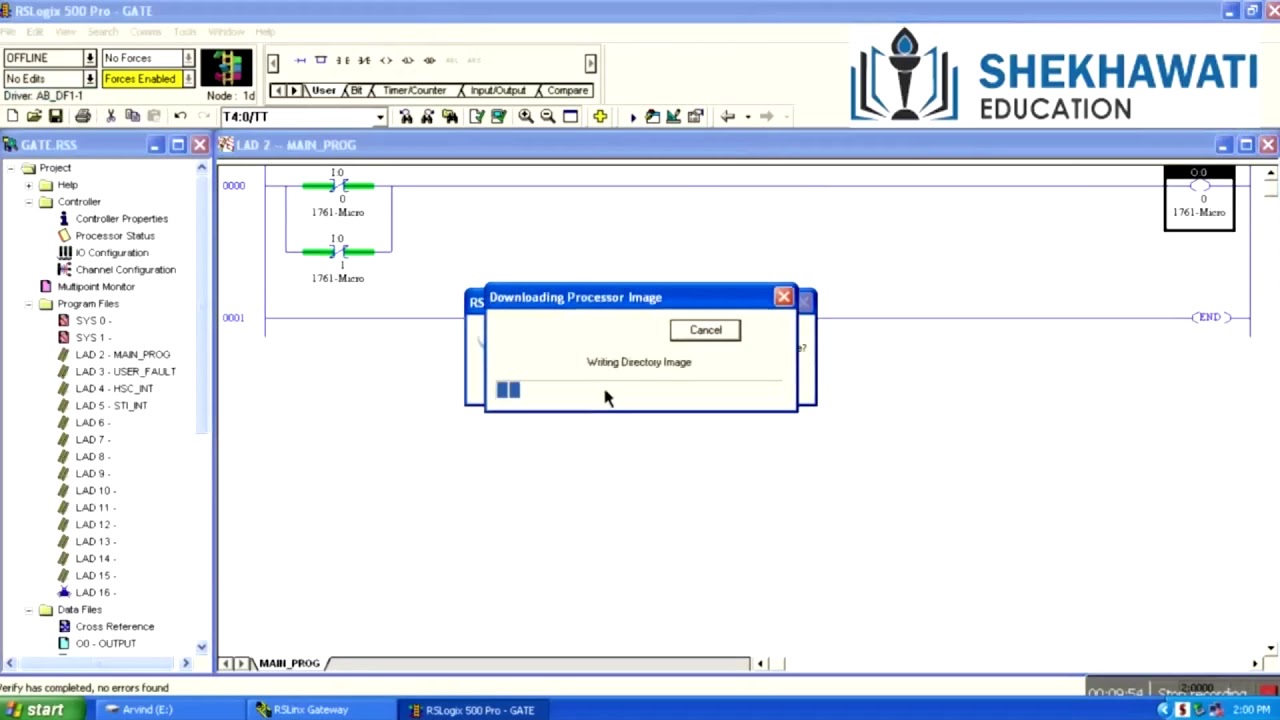Switch to the Compare instruction tab
This screenshot has height=720, width=1280.
pos(567,91)
